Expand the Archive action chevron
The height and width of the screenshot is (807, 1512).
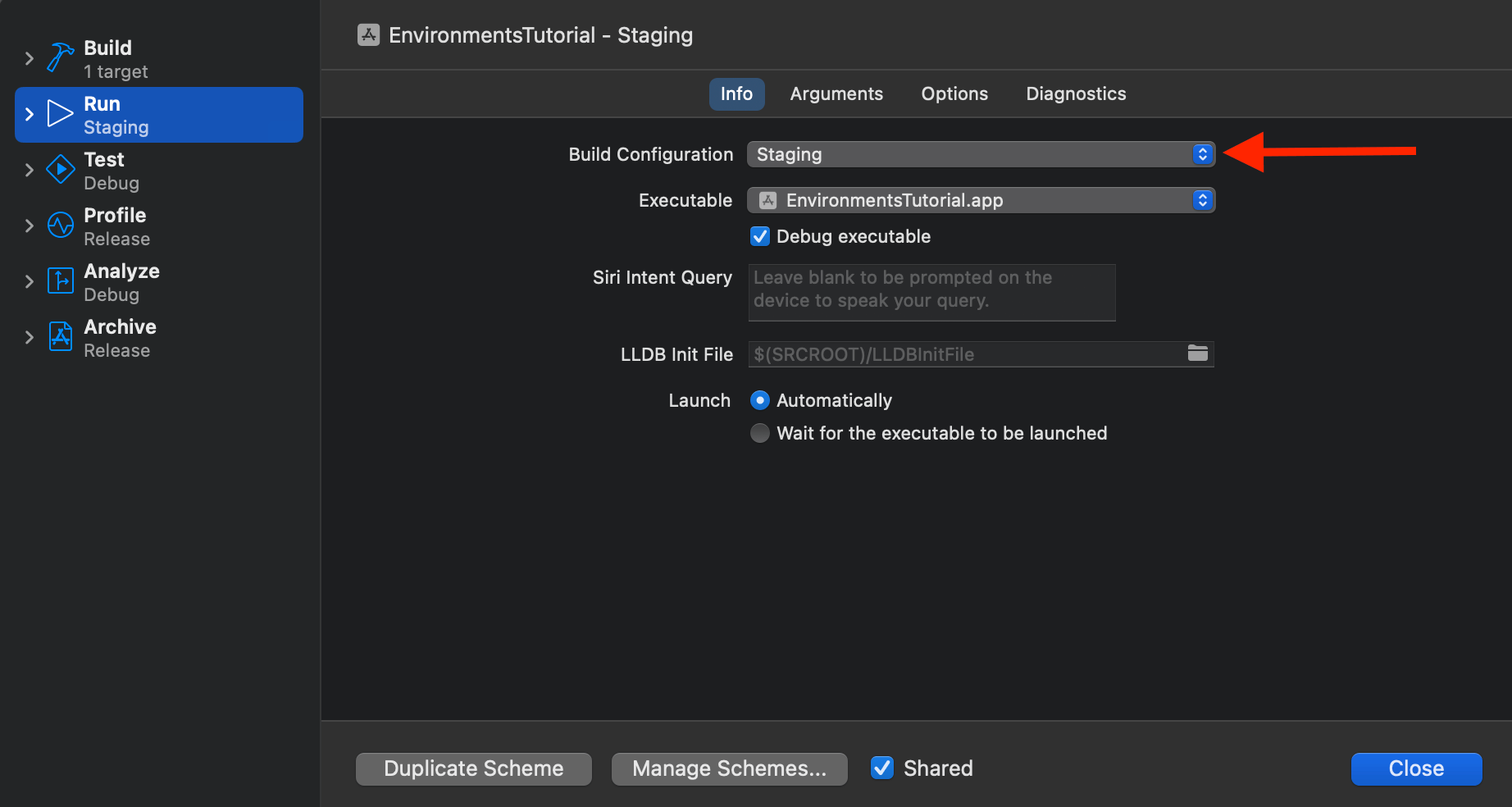29,337
